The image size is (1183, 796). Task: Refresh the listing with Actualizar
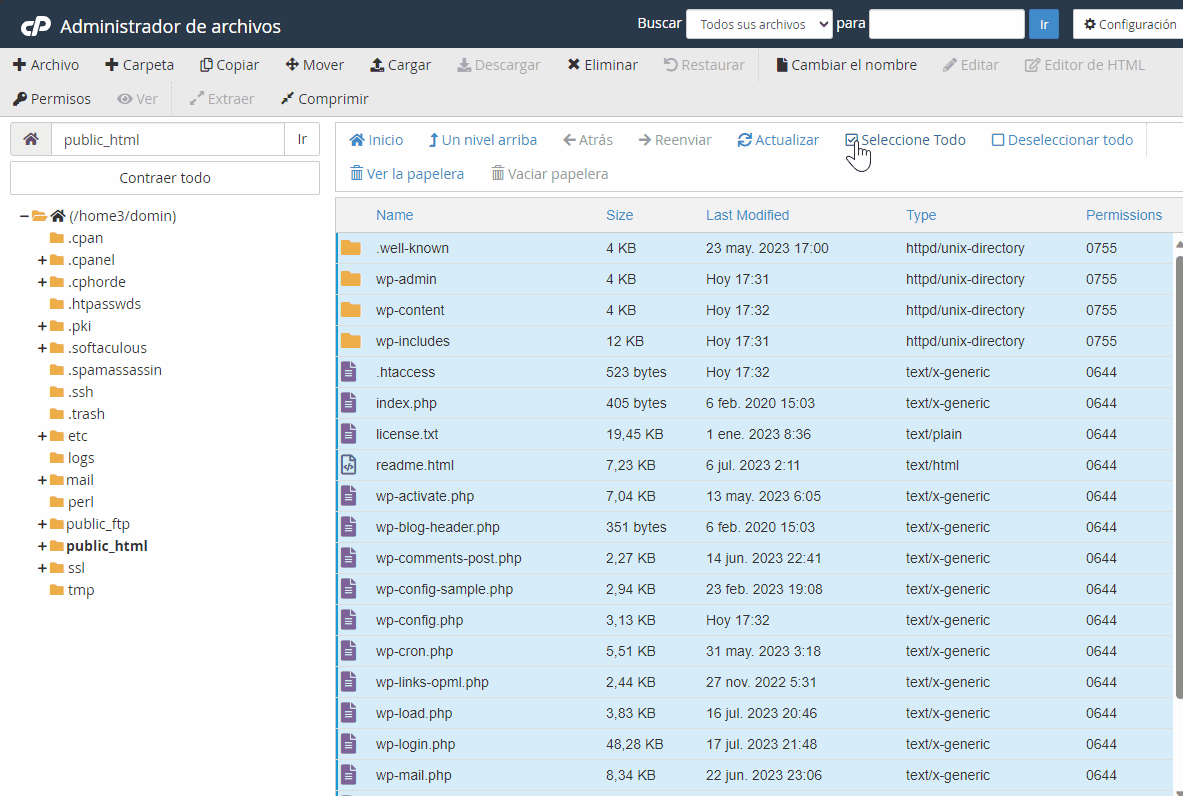click(x=778, y=140)
